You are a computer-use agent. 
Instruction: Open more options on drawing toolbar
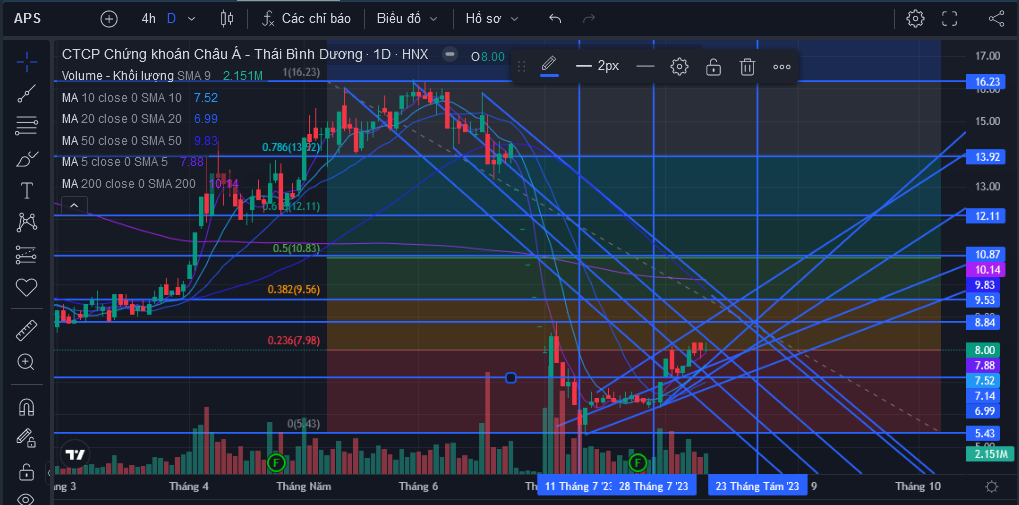coord(781,66)
